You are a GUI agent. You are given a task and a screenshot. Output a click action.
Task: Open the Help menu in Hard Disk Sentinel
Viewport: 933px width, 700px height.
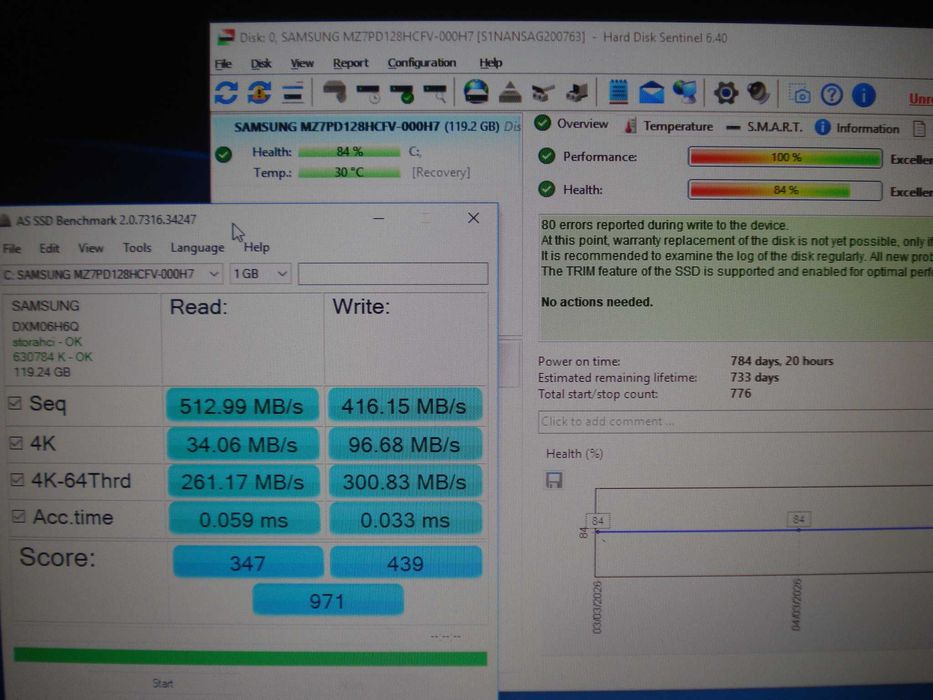(490, 62)
